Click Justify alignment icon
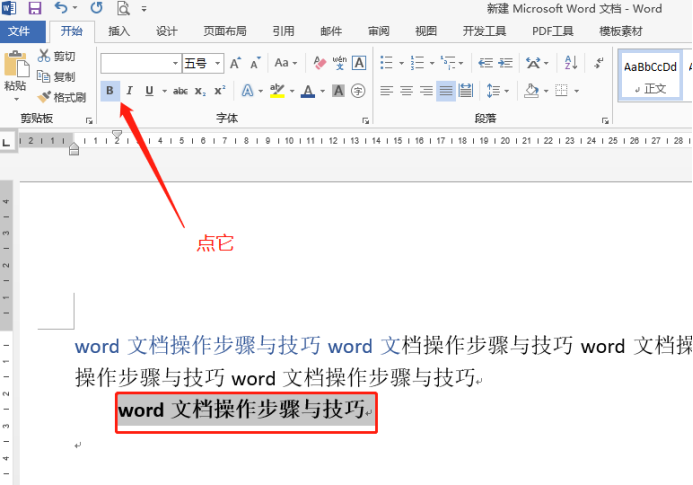 (446, 91)
